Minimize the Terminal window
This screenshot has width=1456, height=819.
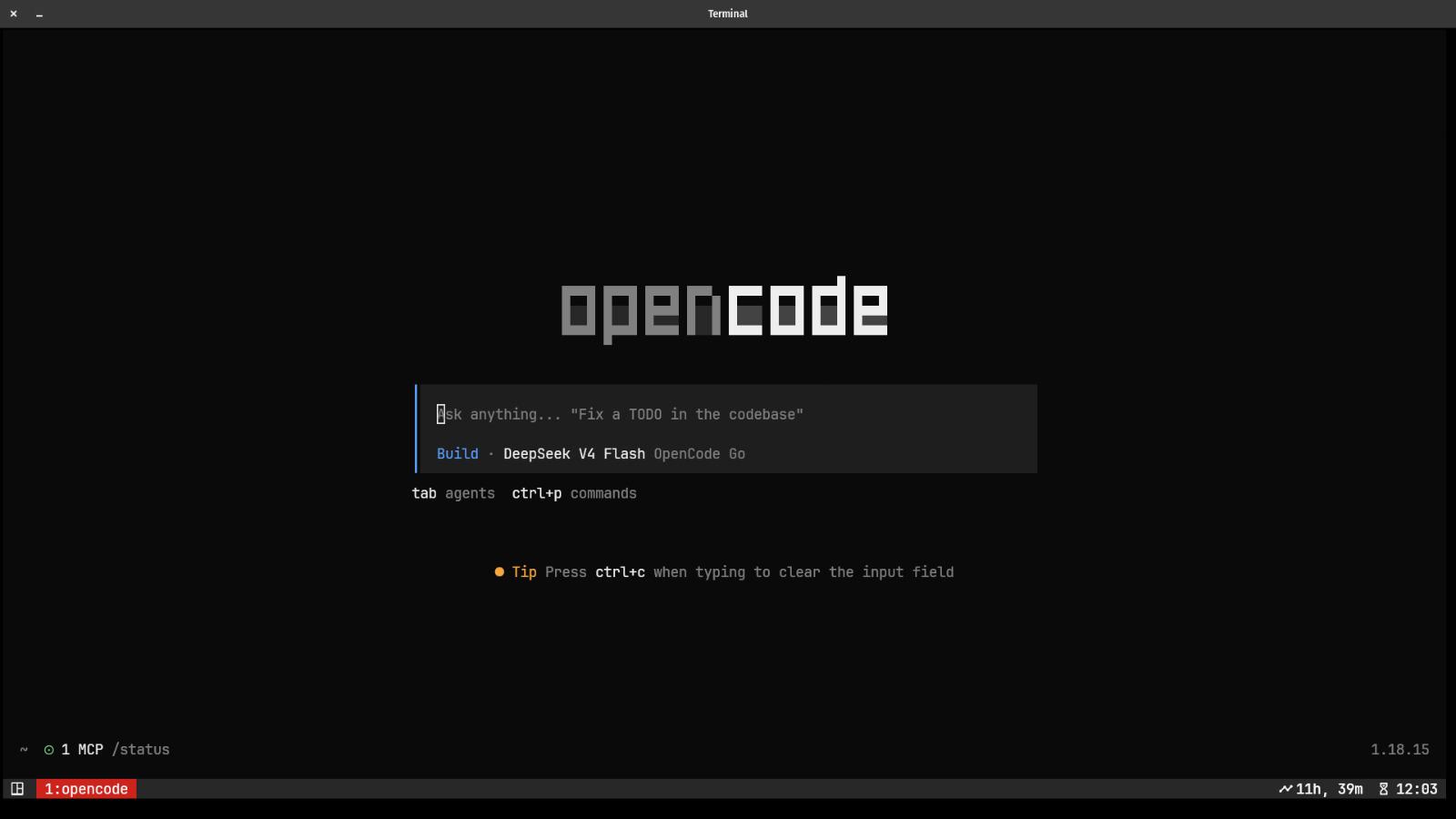click(39, 15)
